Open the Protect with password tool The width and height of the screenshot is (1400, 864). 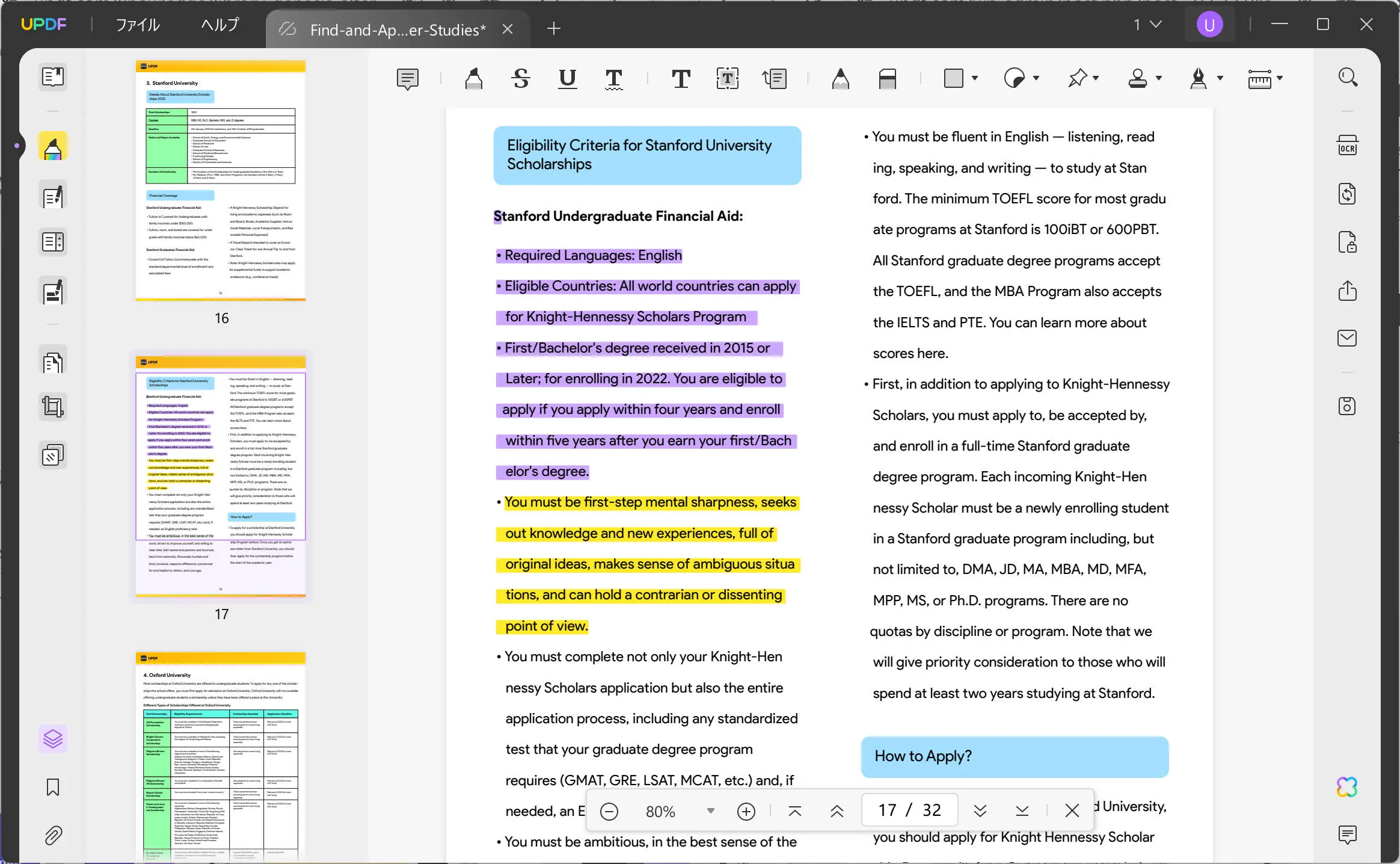[x=1347, y=242]
